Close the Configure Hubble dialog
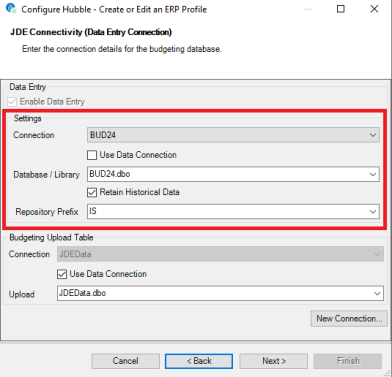This screenshot has height=377, width=392. 374,9
